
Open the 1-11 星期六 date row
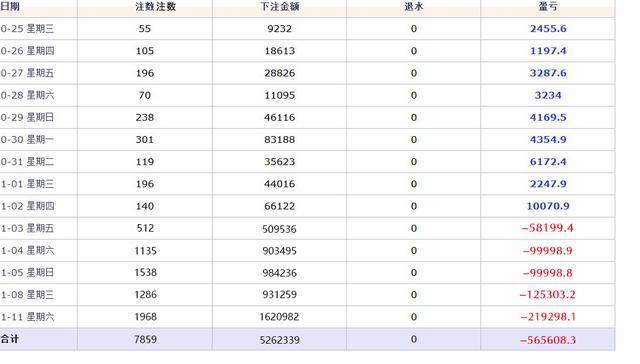coord(27,317)
